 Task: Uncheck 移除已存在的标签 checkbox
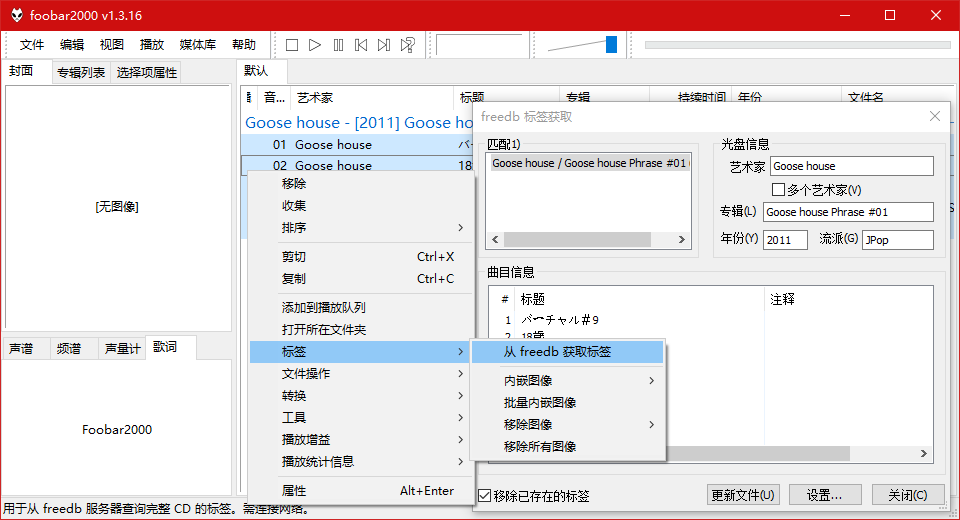click(x=485, y=495)
